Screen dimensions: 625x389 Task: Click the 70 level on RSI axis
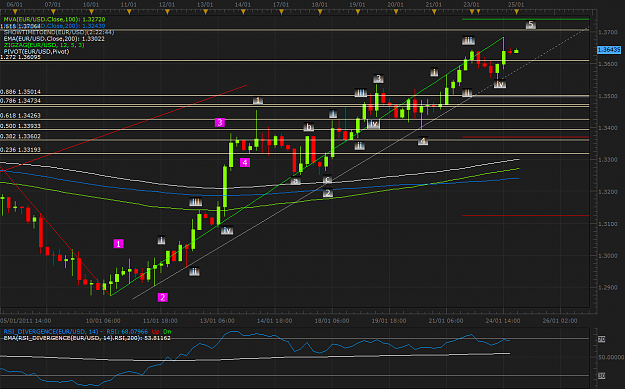tap(601, 339)
